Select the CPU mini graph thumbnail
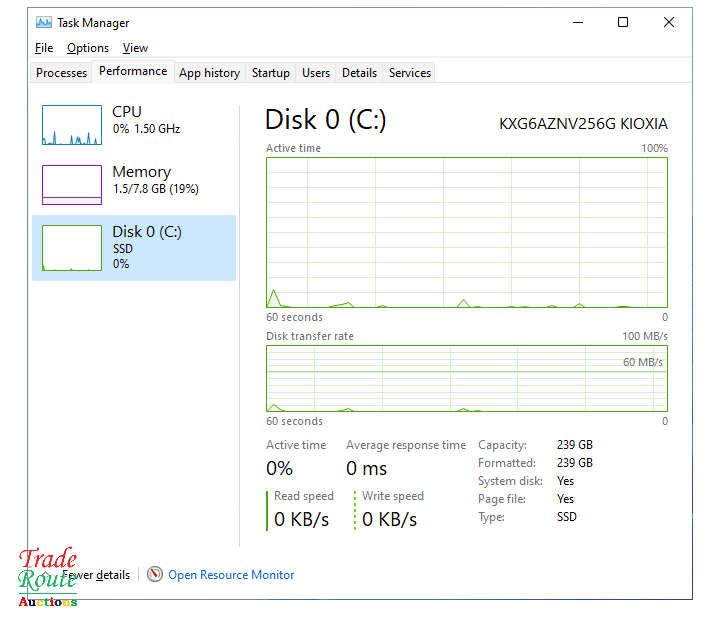This screenshot has width=721, height=629. (72, 125)
